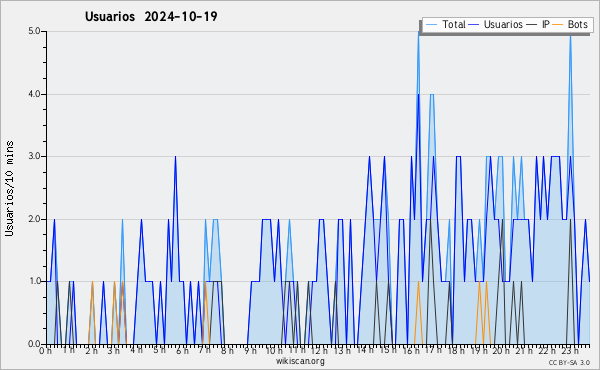Click the '6 h' x-axis label
Viewport: 600px width, 370px height.
point(182,351)
